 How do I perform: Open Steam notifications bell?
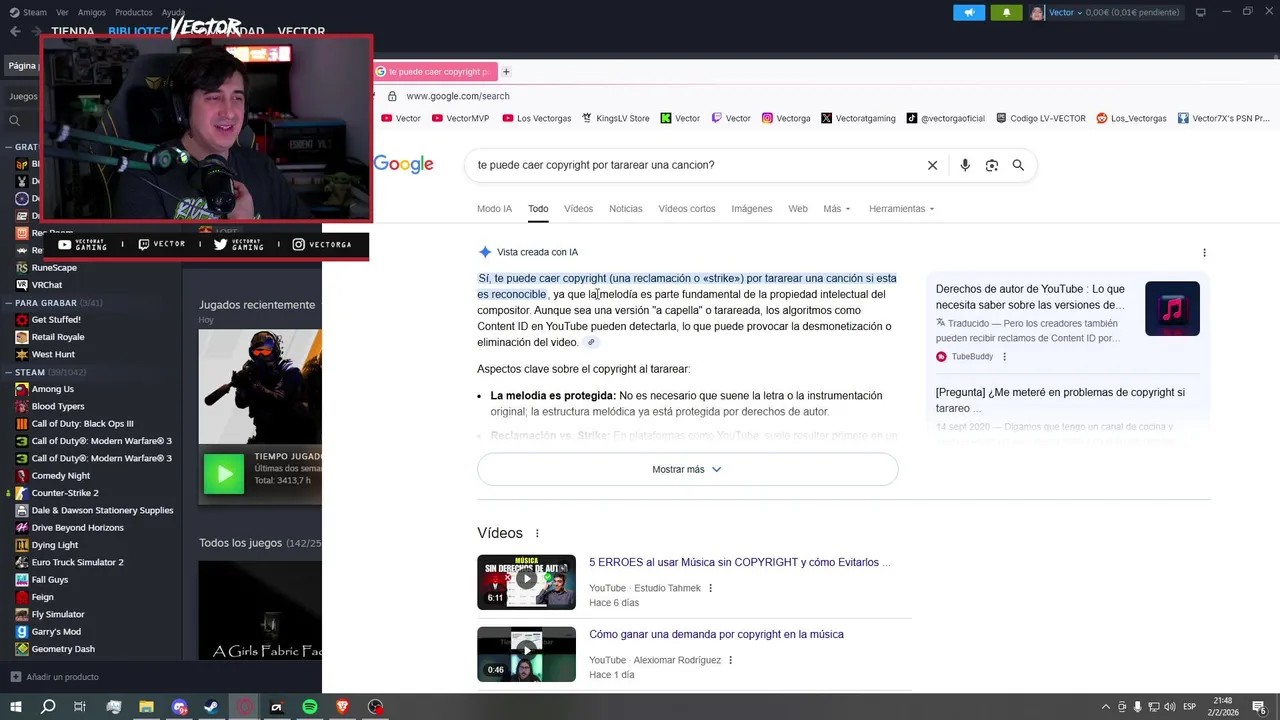click(x=1006, y=12)
